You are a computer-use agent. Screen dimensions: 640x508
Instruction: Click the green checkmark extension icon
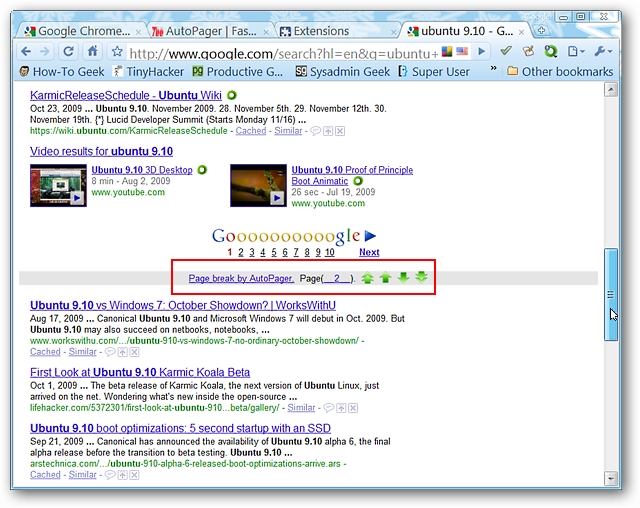click(x=506, y=51)
